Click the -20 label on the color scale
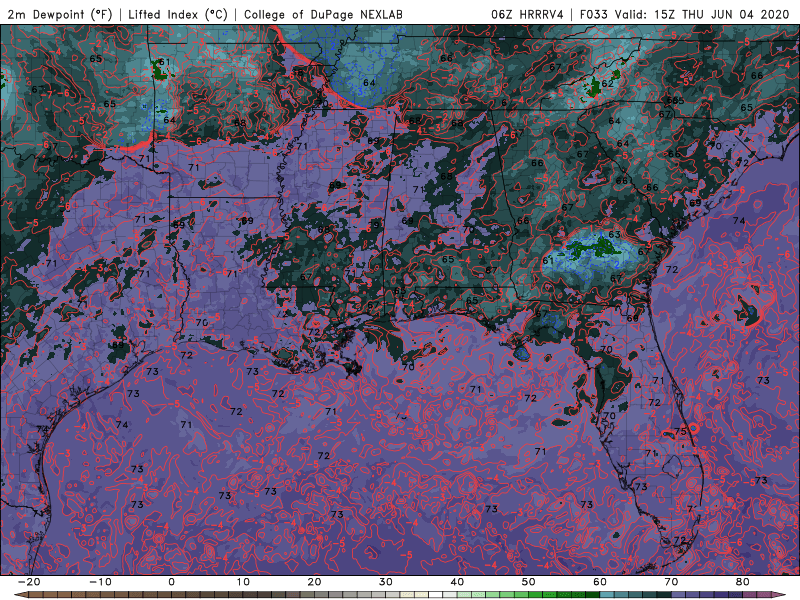 coord(28,582)
